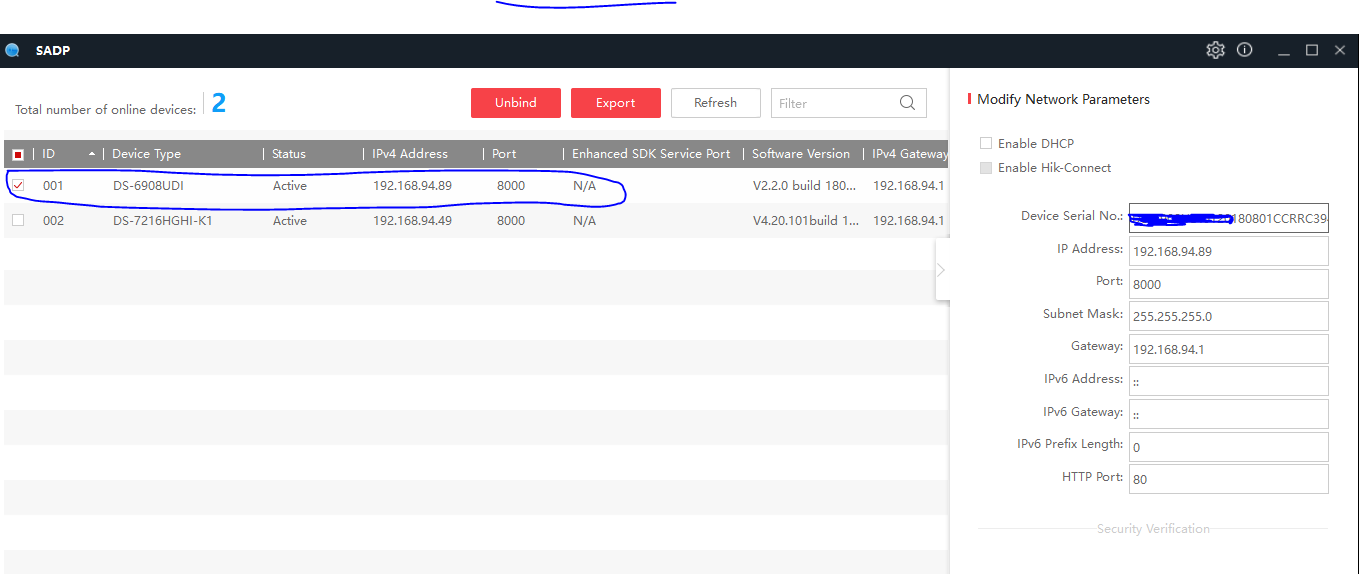Collapse the Modify Network Parameters side panel

pyautogui.click(x=941, y=269)
